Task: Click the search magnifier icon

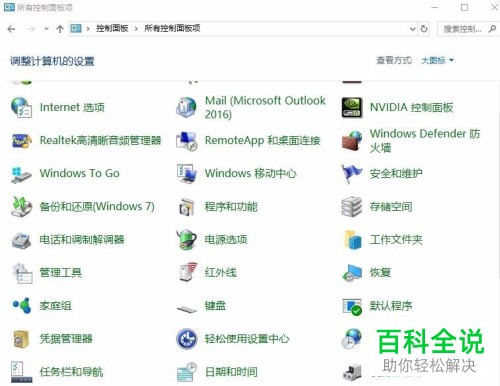Action: [x=492, y=29]
